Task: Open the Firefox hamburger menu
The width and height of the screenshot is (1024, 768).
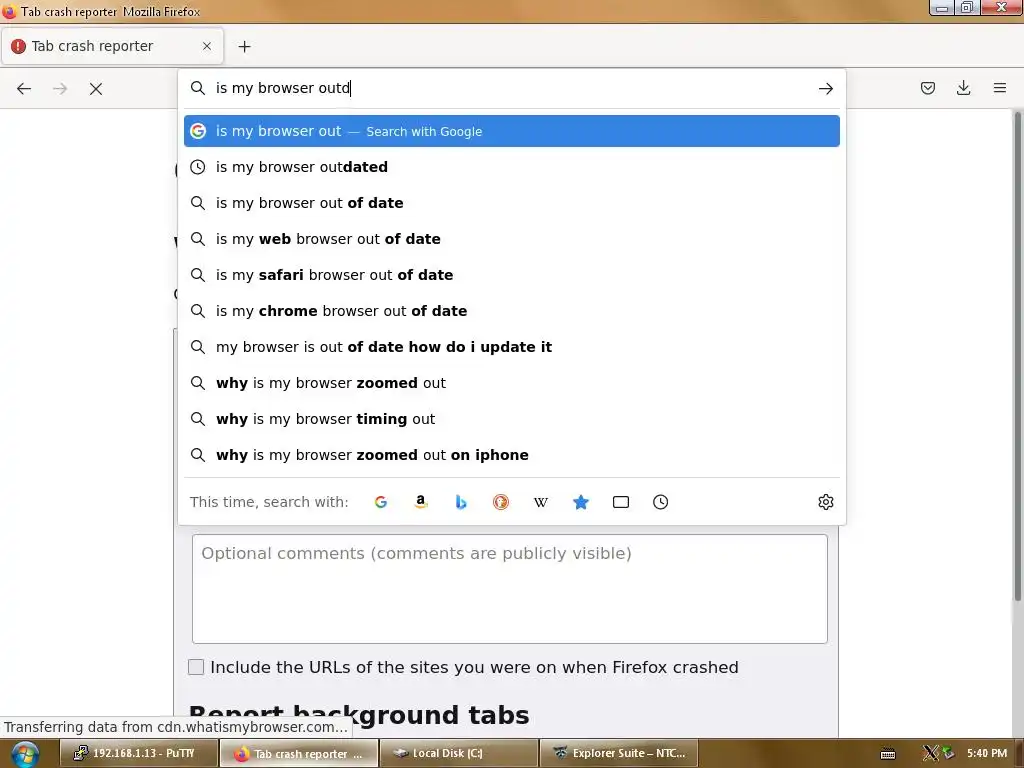Action: [999, 88]
